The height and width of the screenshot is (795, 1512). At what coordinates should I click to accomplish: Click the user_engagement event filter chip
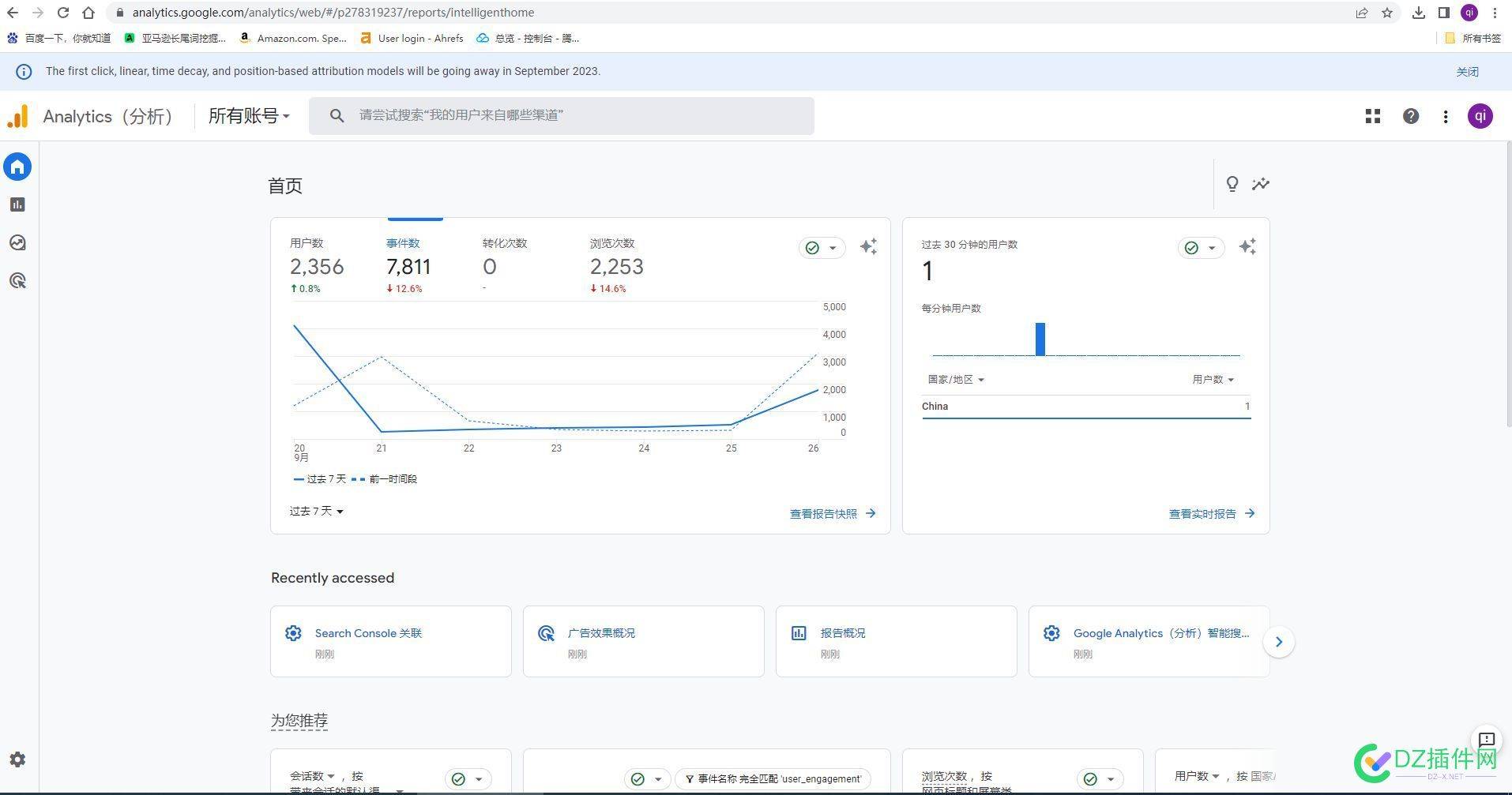tap(773, 779)
